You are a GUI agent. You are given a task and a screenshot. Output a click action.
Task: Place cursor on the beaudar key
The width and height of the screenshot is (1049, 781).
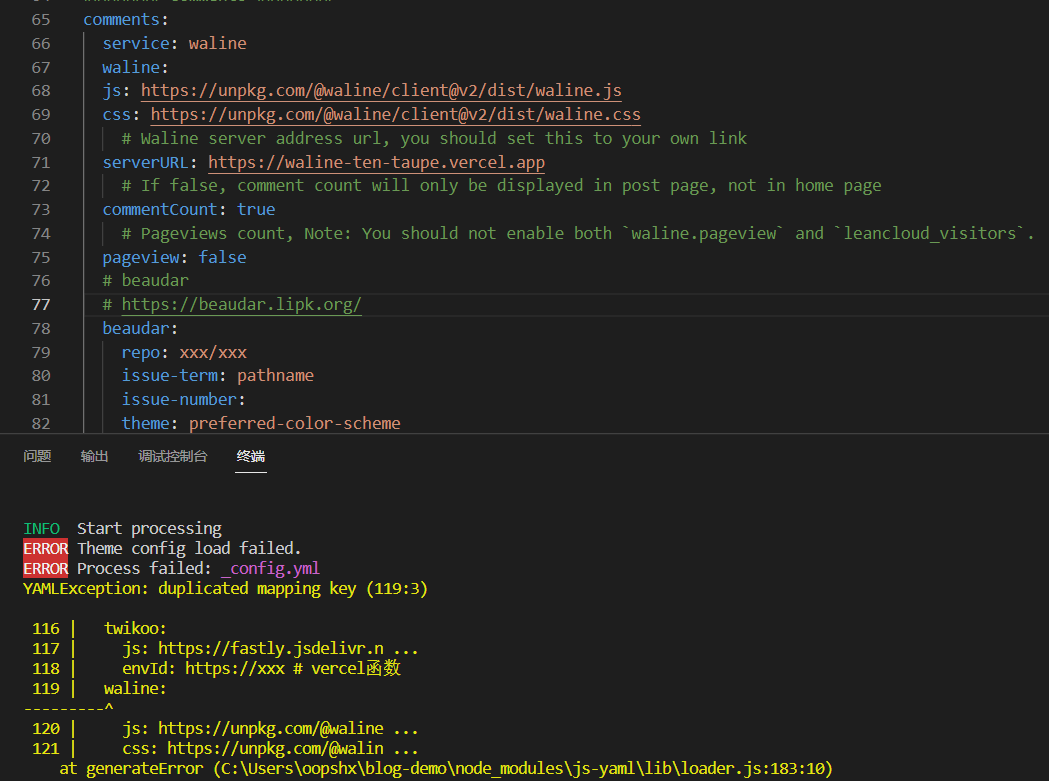[x=135, y=328]
